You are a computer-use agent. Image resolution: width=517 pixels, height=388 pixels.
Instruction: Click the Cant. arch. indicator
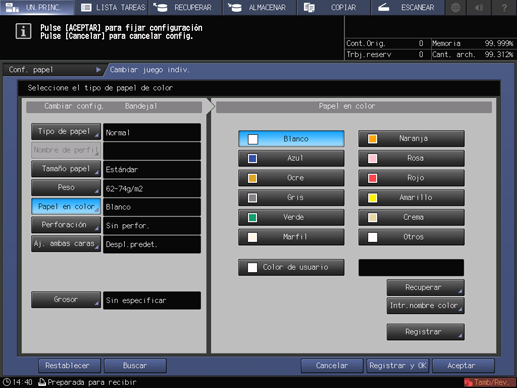[x=473, y=54]
